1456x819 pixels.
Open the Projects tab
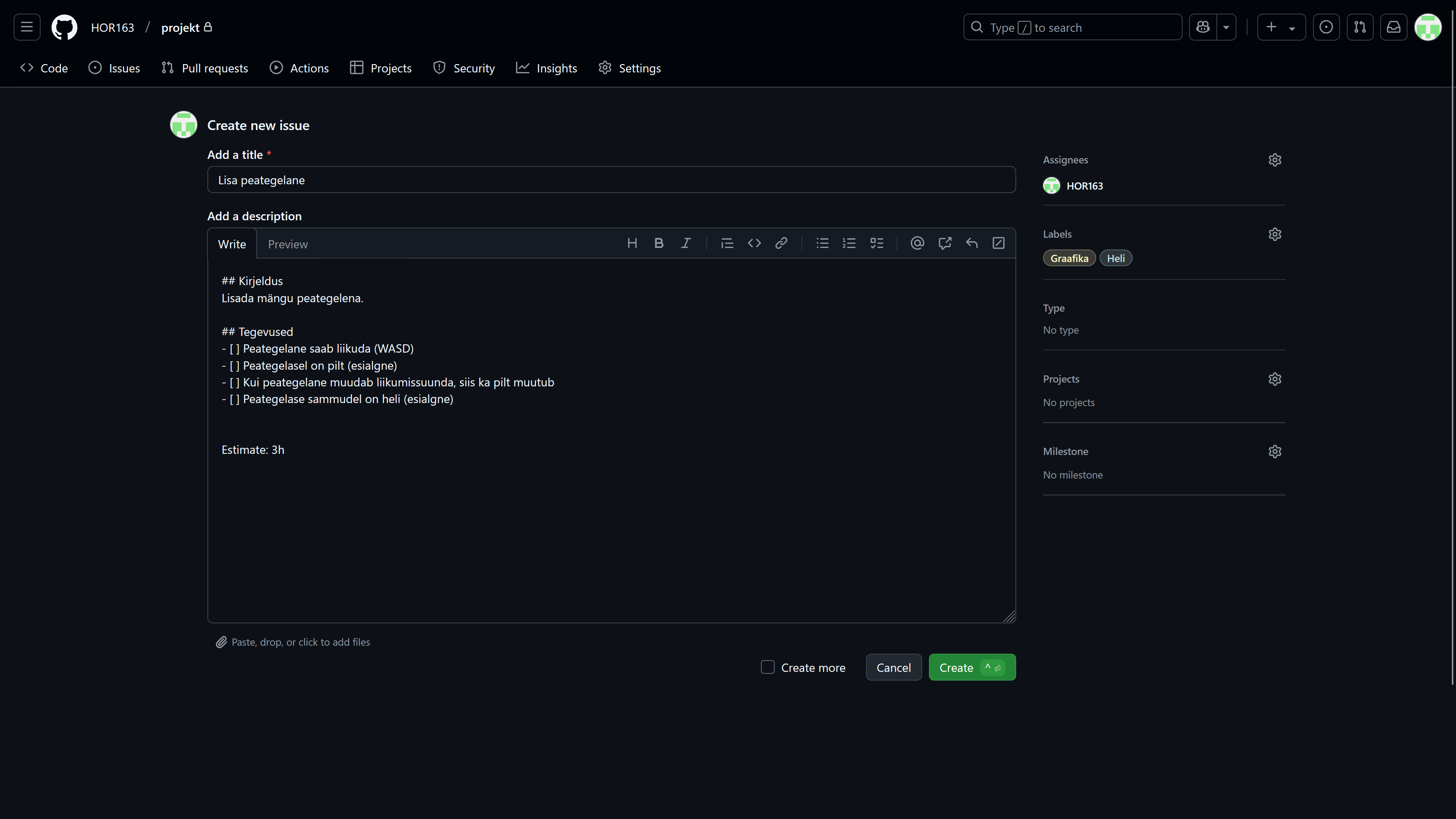[380, 68]
